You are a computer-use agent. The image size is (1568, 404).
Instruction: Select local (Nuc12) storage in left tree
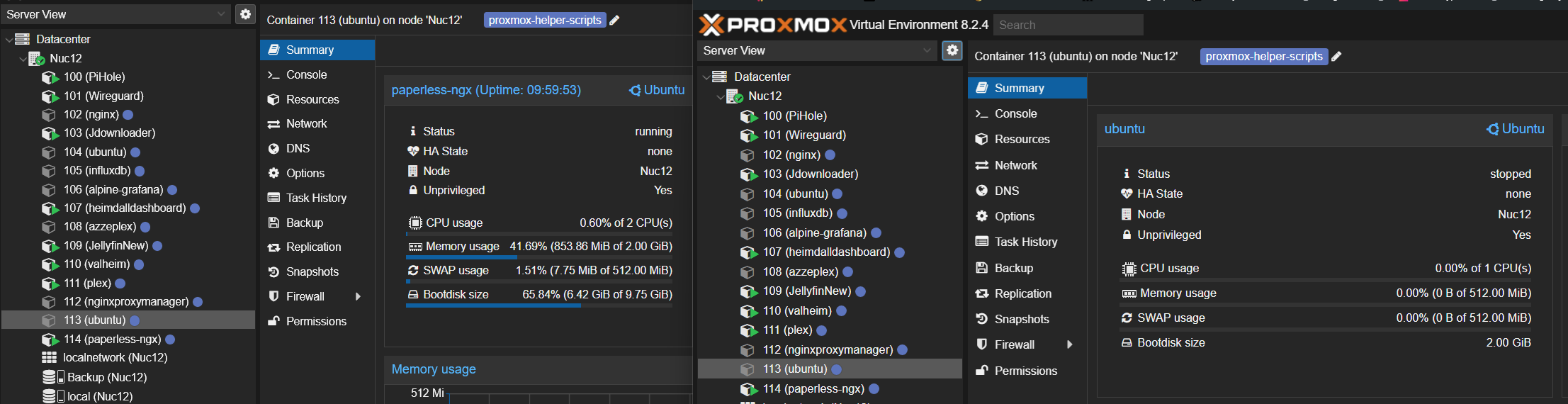[100, 396]
